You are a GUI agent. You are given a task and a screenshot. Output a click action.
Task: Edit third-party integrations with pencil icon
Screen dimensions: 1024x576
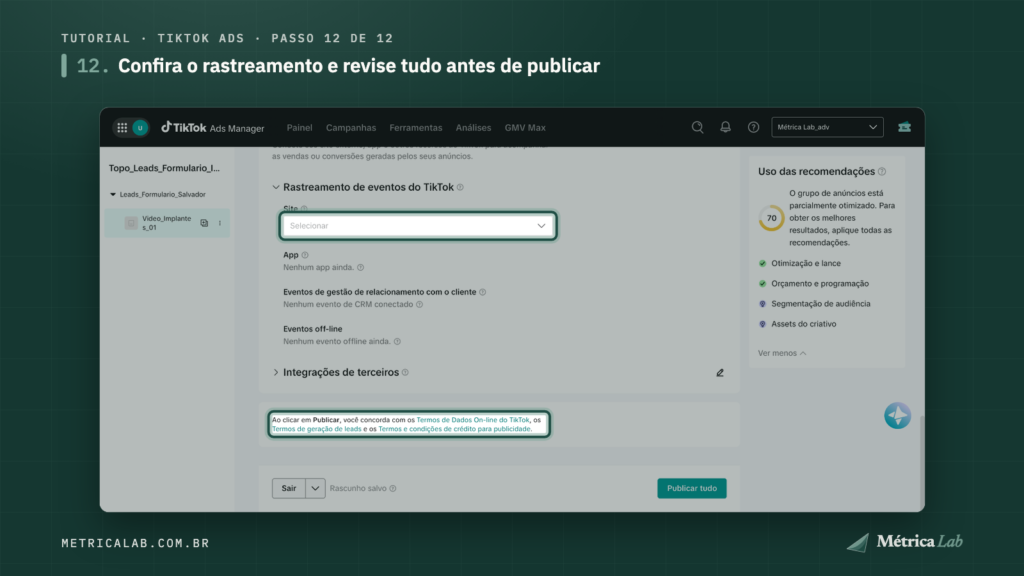pyautogui.click(x=720, y=373)
